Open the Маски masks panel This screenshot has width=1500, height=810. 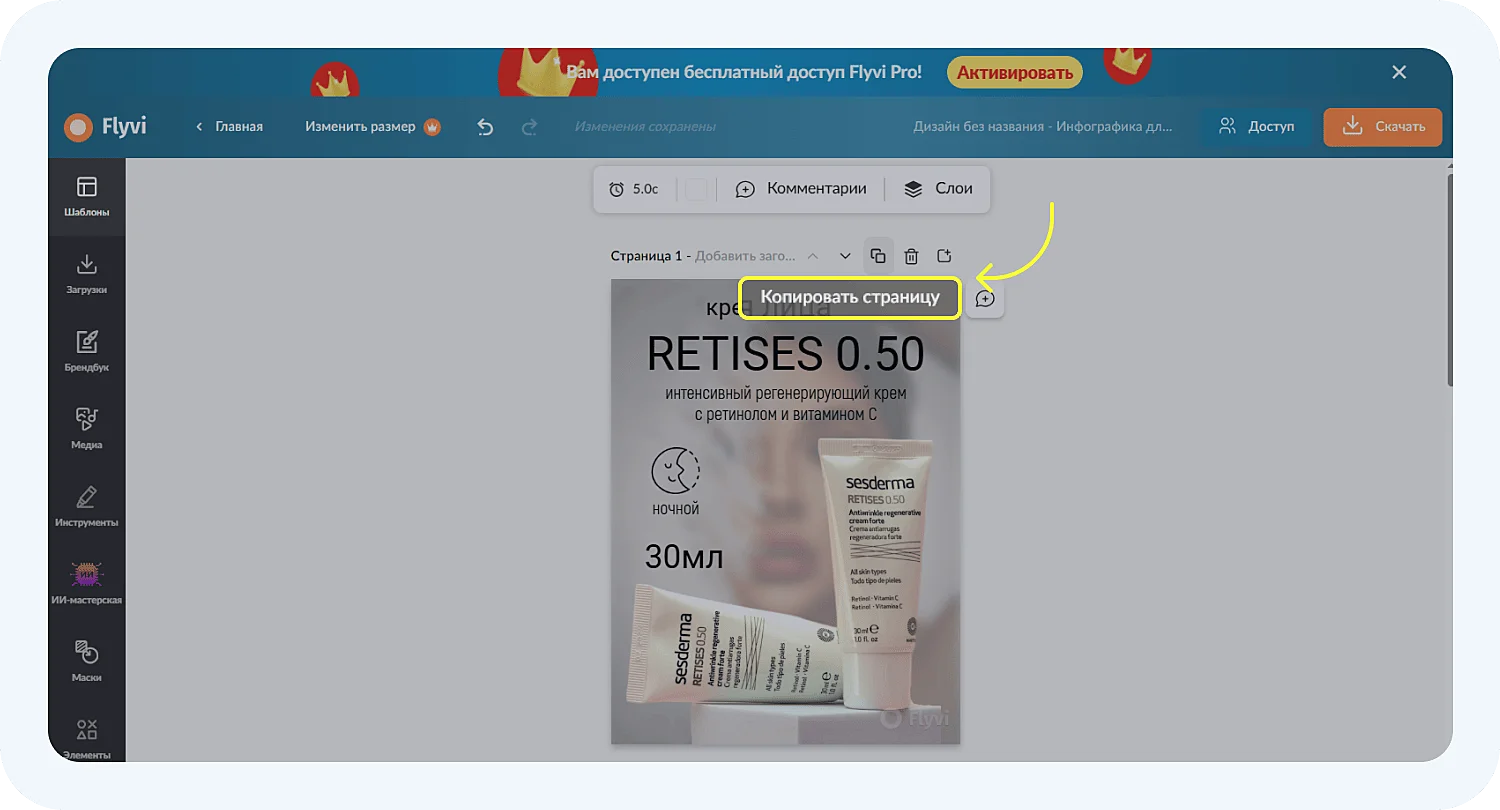pos(87,661)
